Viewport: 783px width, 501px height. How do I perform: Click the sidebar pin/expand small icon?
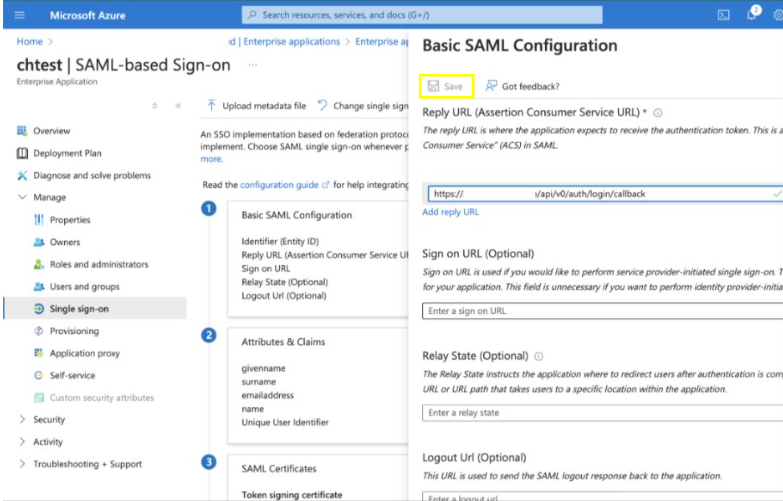(x=155, y=106)
